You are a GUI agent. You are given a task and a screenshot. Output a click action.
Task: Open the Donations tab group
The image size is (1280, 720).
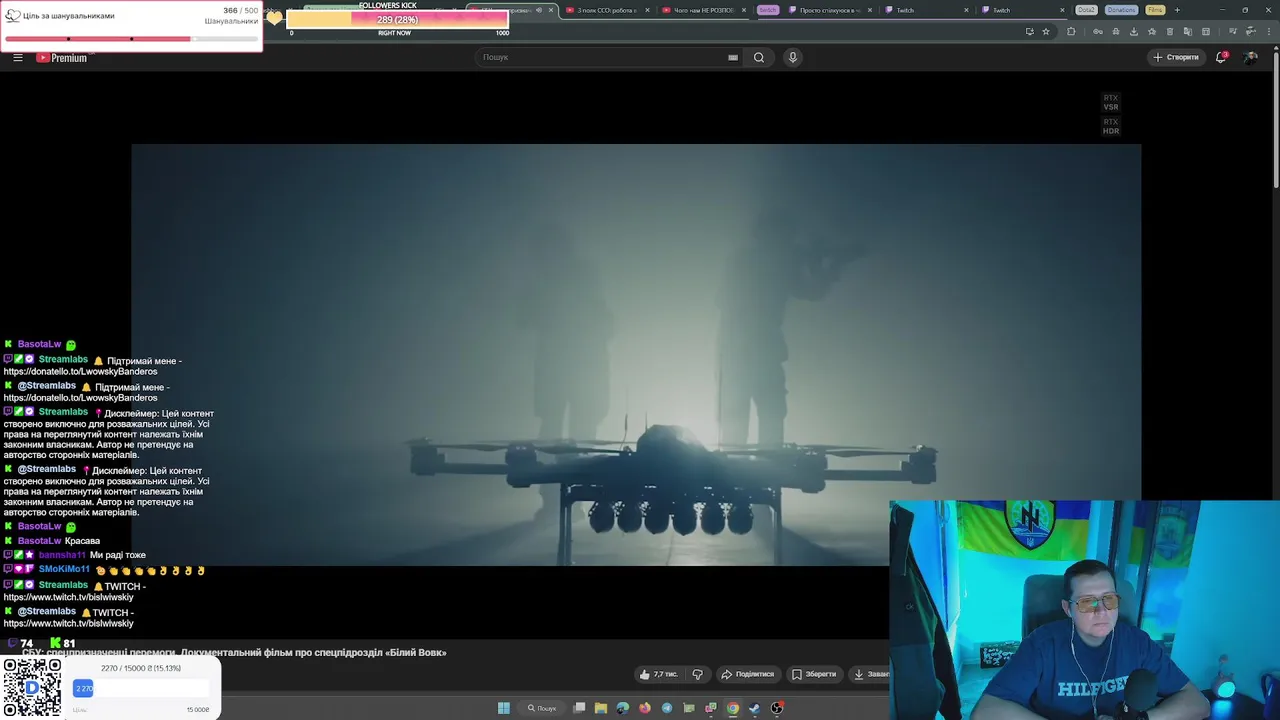click(1121, 10)
